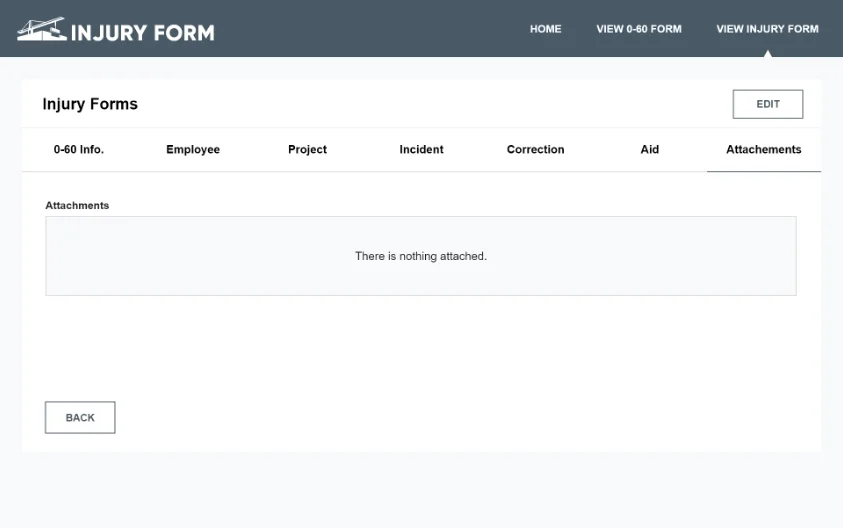Viewport: 843px width, 528px height.
Task: Open the Aid tab
Action: pyautogui.click(x=649, y=149)
